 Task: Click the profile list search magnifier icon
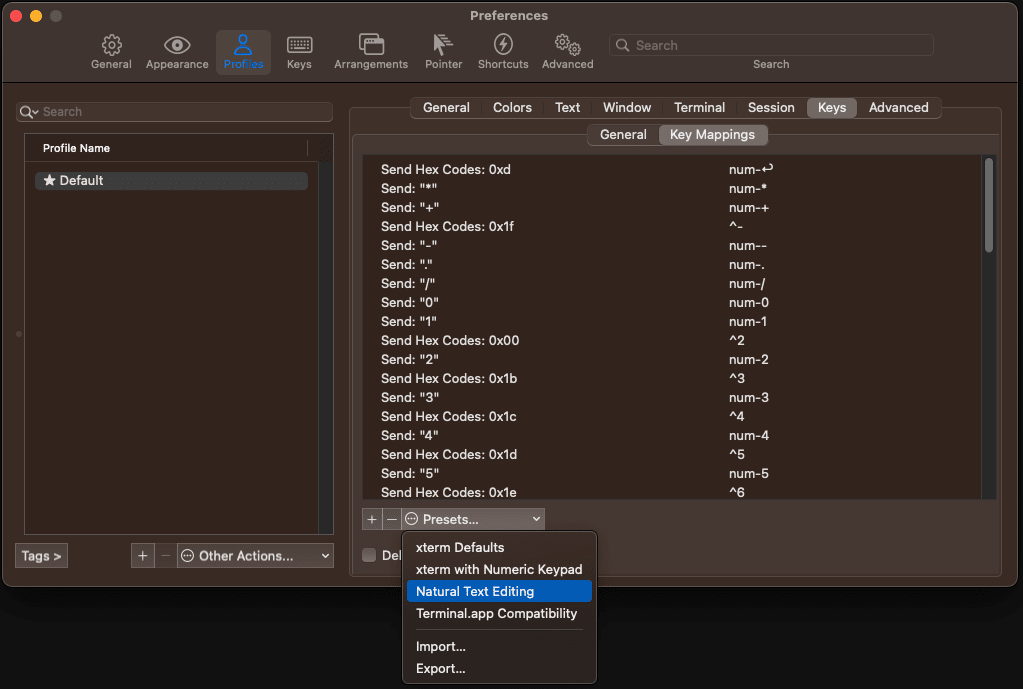point(28,112)
